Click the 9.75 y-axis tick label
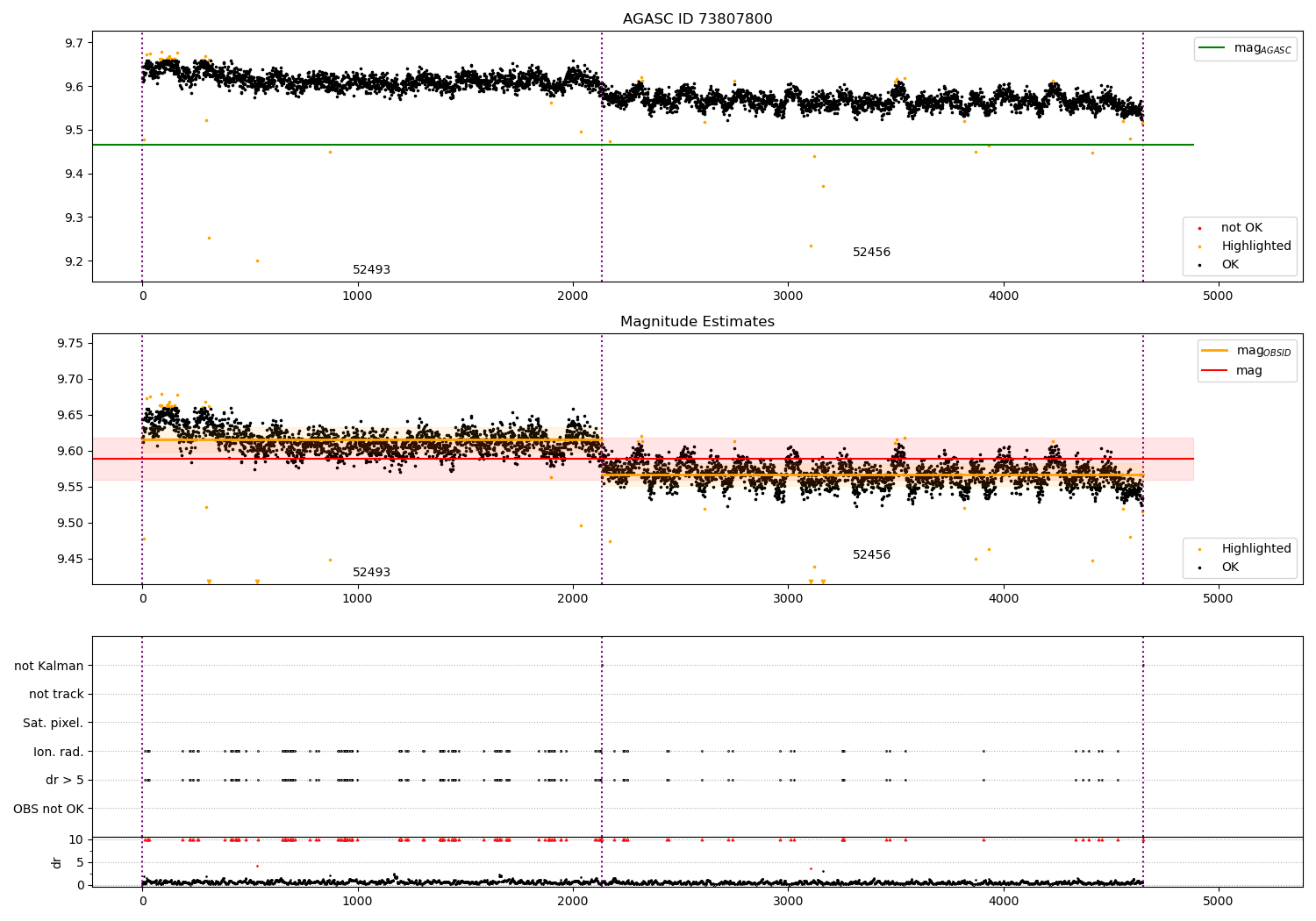This screenshot has height=921, width=1316. 71,343
